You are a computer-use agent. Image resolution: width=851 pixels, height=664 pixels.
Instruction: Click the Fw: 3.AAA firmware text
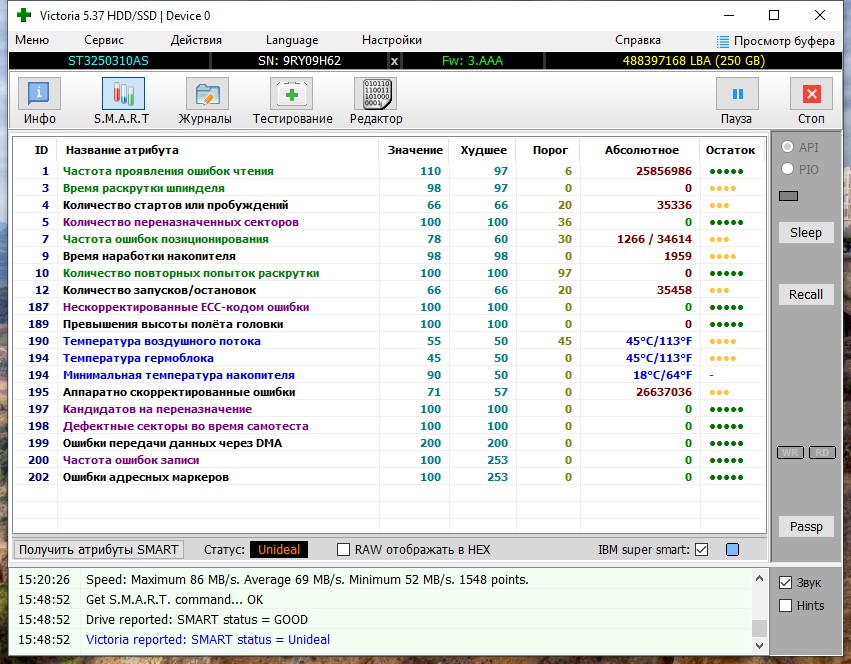coord(472,61)
